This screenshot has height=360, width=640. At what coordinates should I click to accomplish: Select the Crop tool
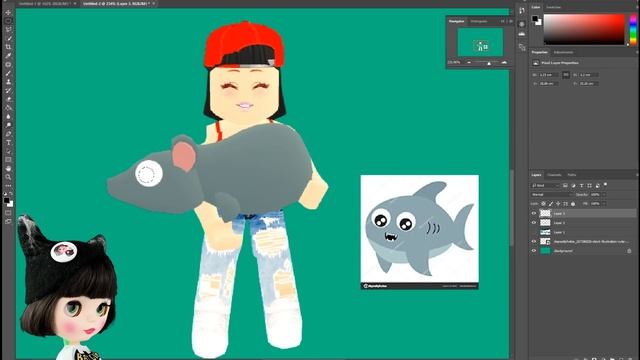8,47
